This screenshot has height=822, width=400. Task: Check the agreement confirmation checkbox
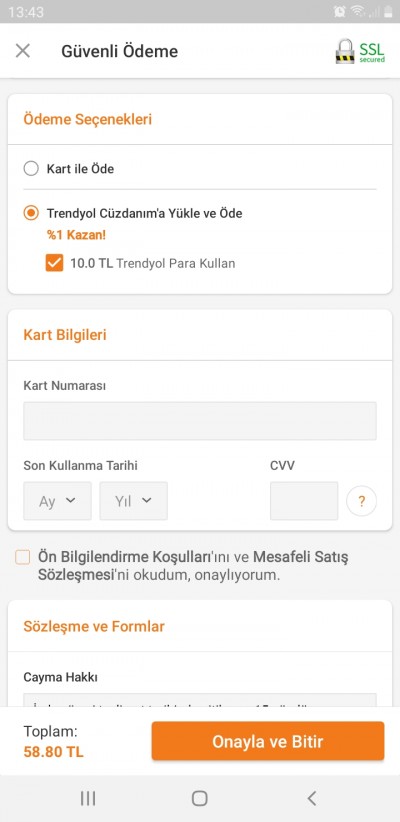point(23,557)
